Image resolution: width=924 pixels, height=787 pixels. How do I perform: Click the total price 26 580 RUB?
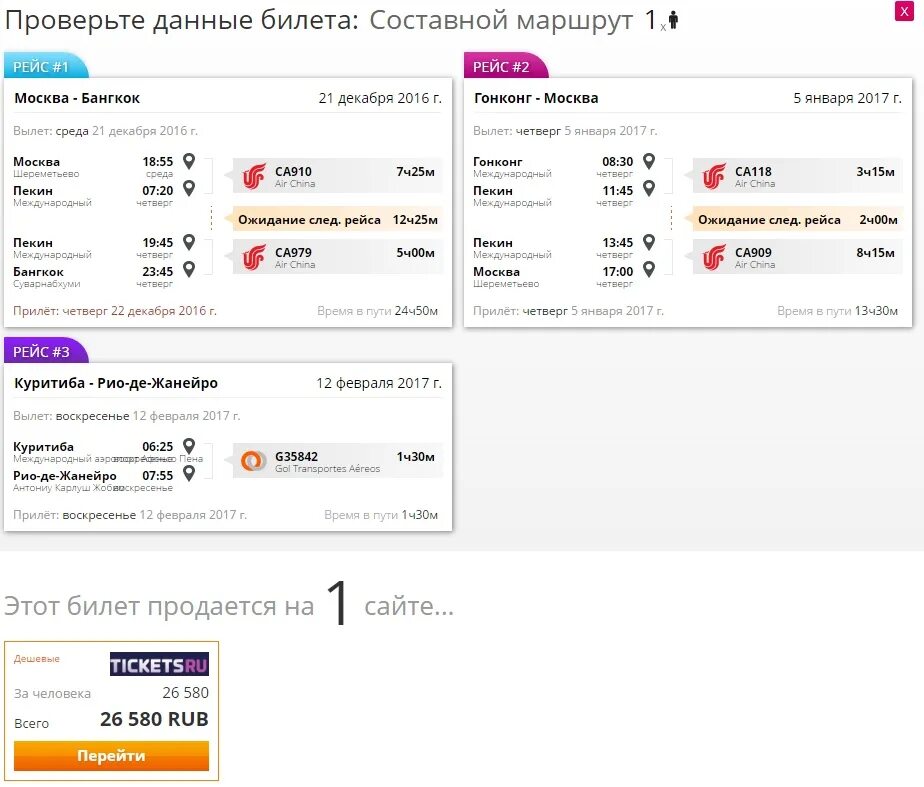click(x=154, y=719)
